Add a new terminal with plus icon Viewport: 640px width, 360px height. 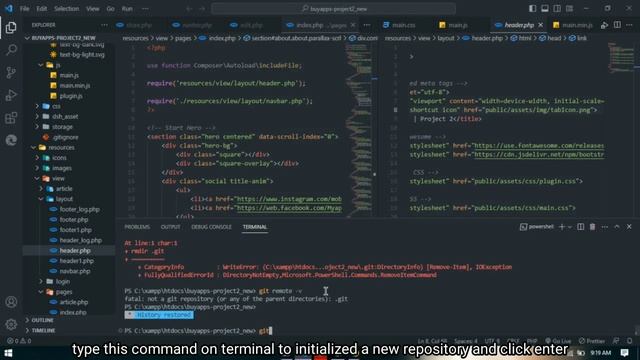point(562,227)
